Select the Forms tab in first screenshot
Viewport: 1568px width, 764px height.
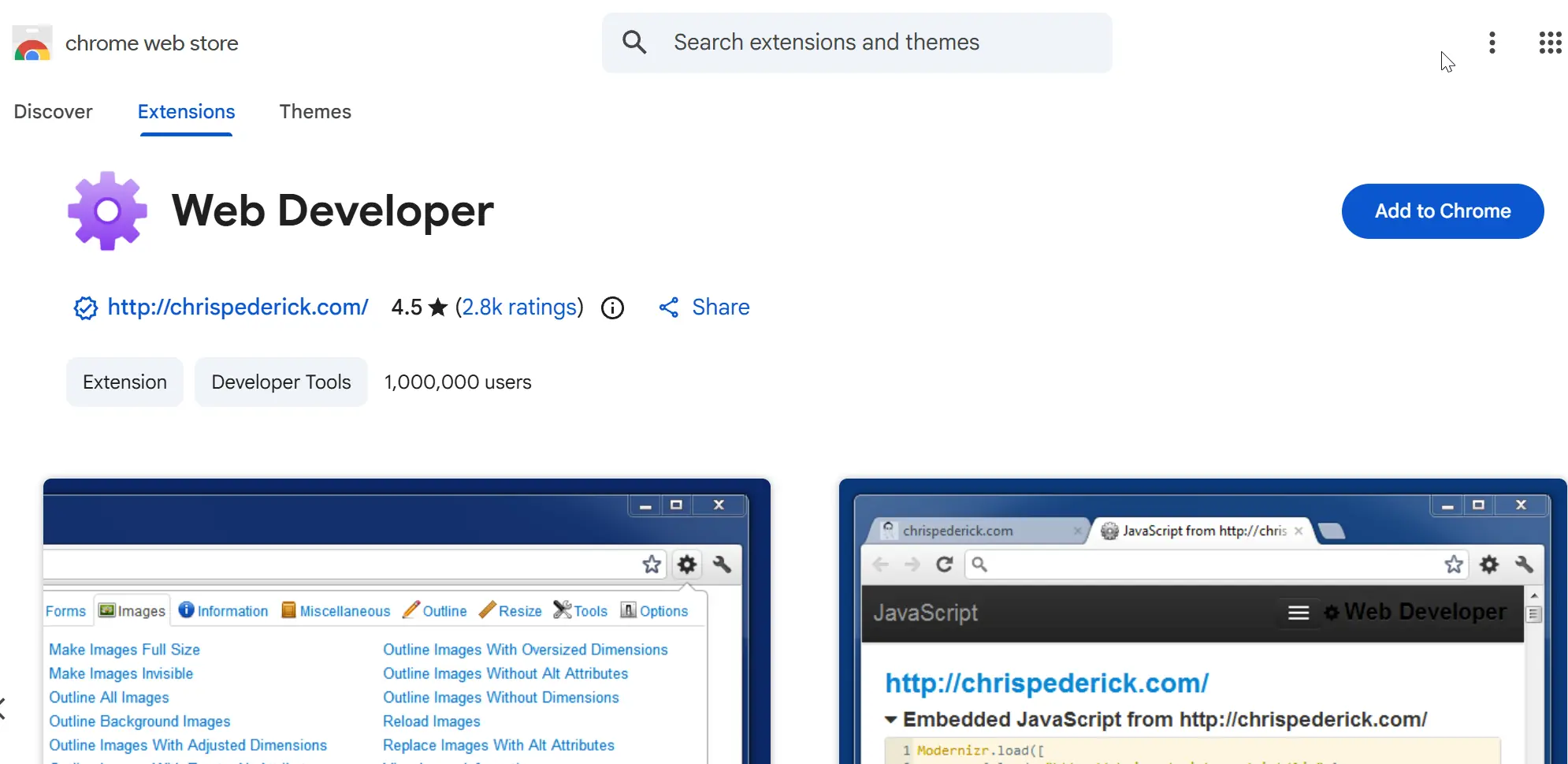[65, 611]
